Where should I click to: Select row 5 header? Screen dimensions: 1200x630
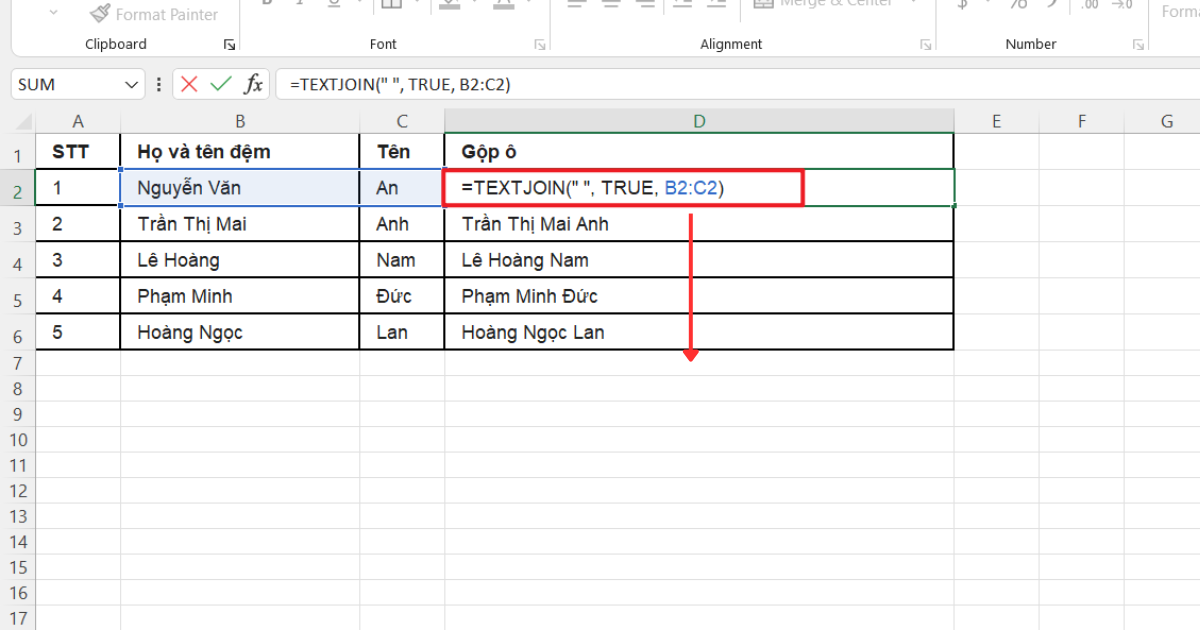(x=18, y=296)
